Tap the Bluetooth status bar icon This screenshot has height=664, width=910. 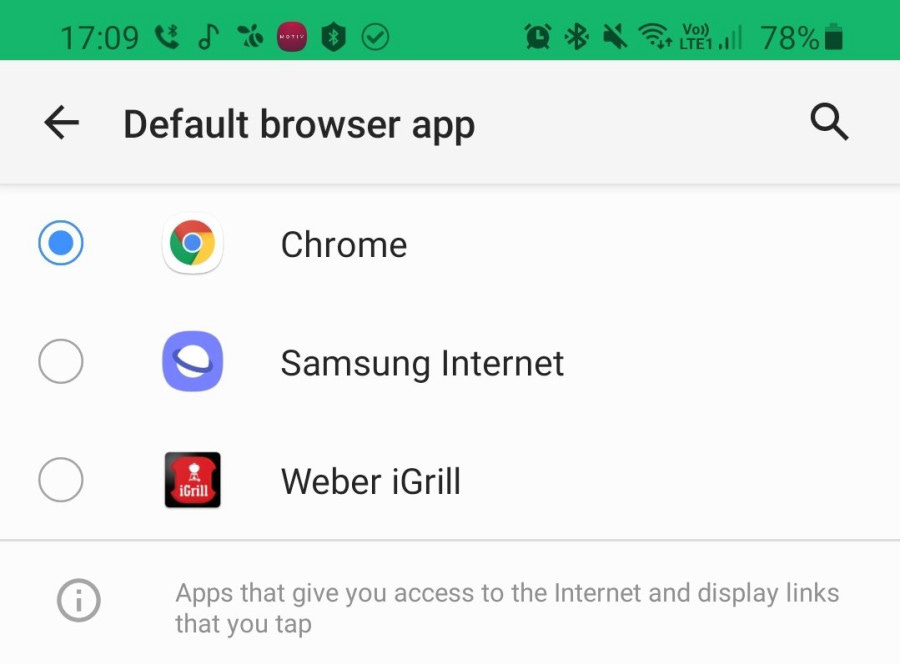(576, 37)
